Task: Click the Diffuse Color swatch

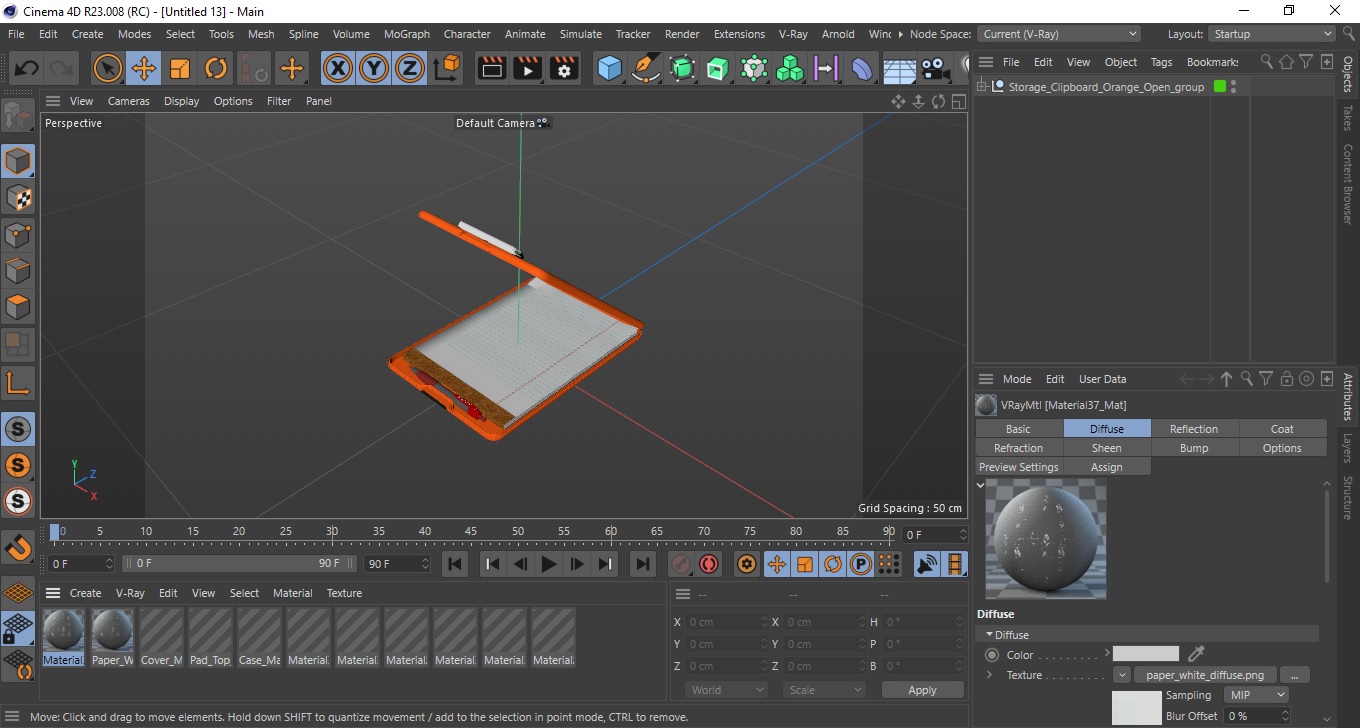Action: [x=1146, y=654]
